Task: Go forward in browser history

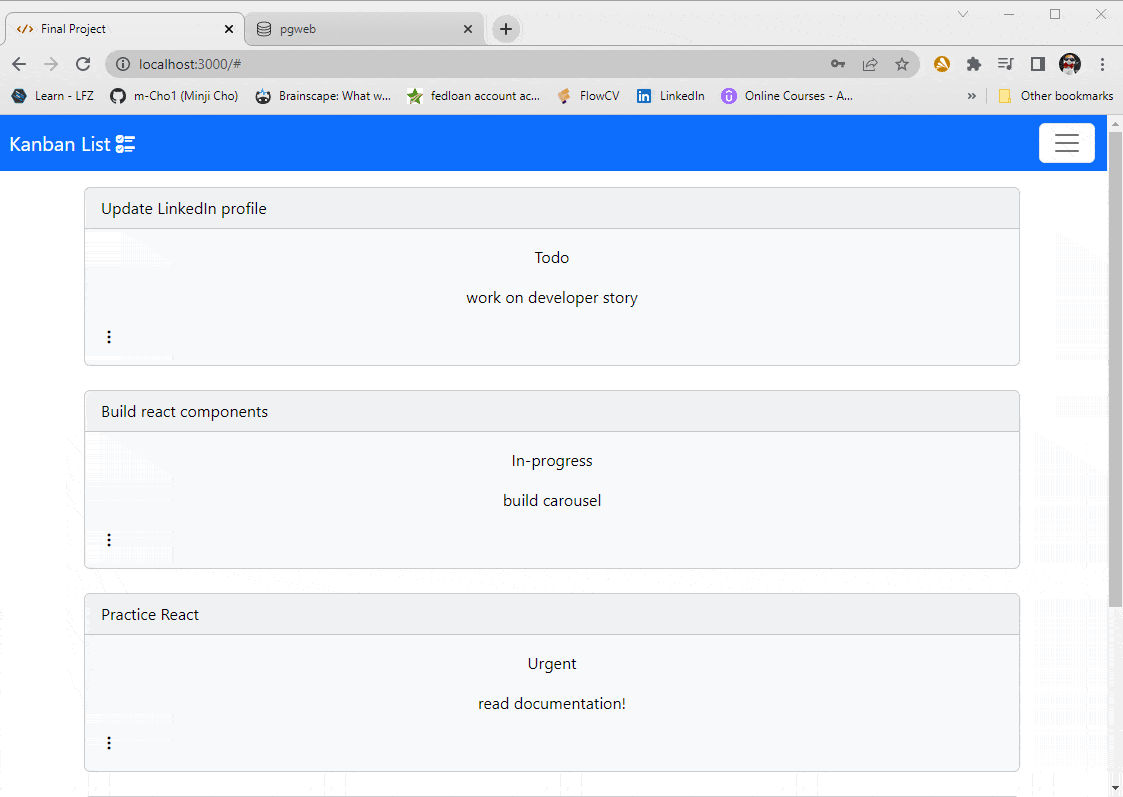Action: point(51,64)
